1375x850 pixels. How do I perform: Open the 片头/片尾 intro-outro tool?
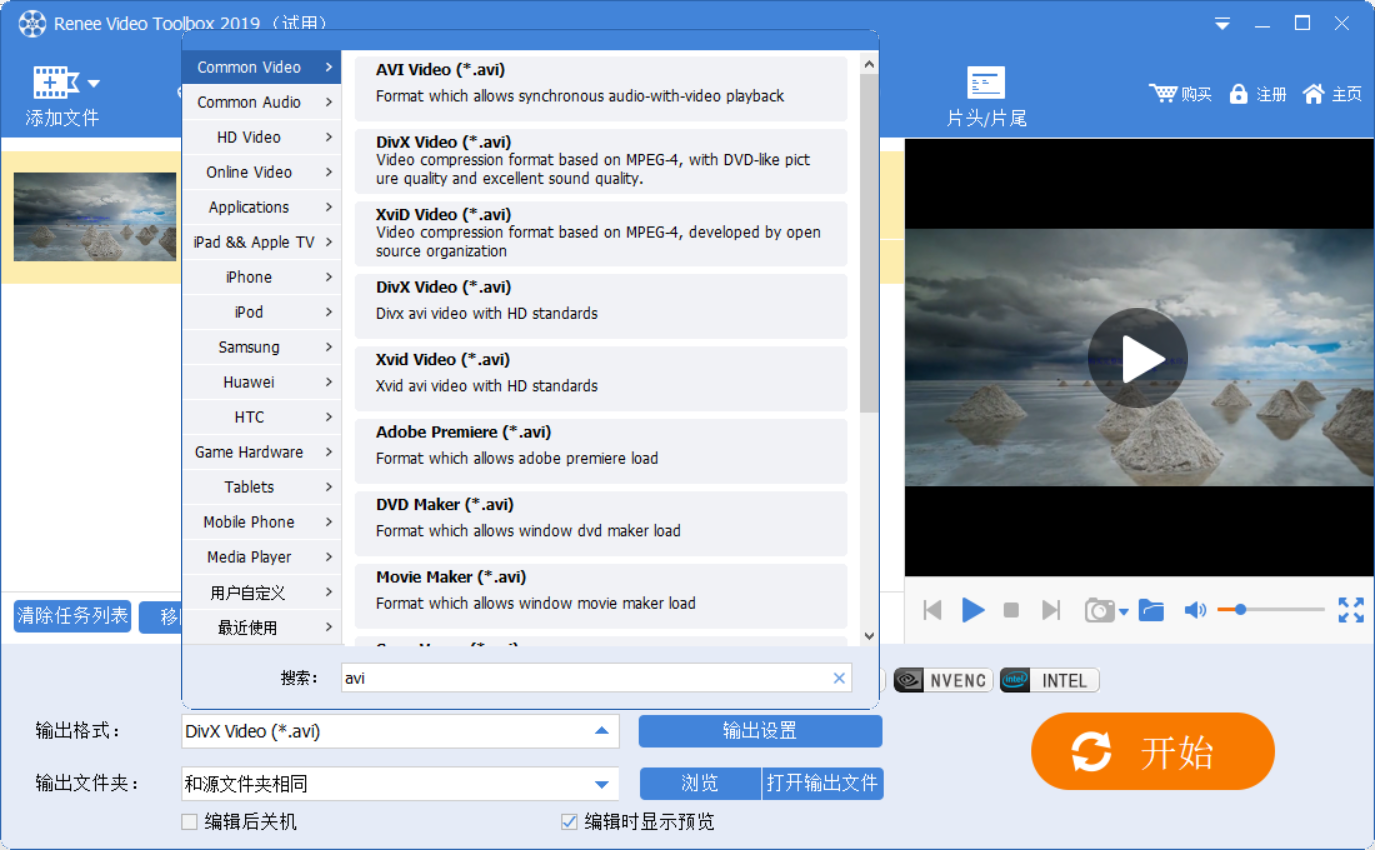click(x=986, y=83)
